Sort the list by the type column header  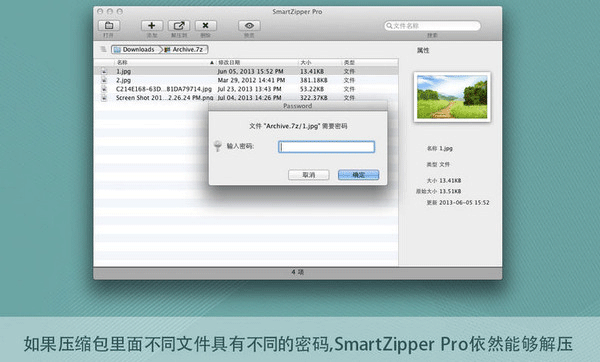[369, 62]
